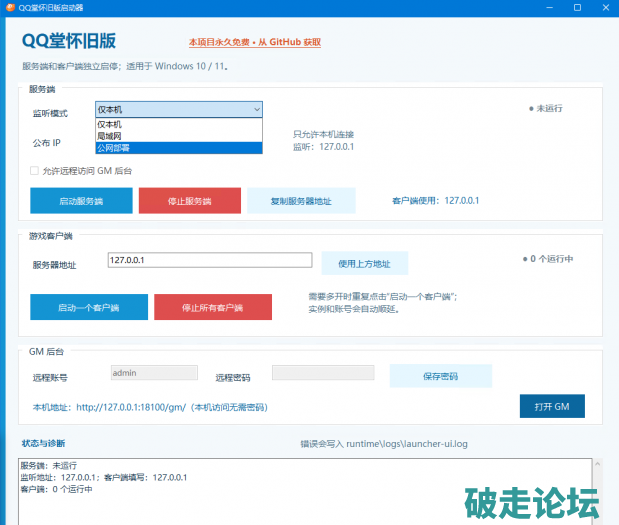Click the 监听: 127.0.0.1 text
The width and height of the screenshot is (619, 525).
click(323, 147)
